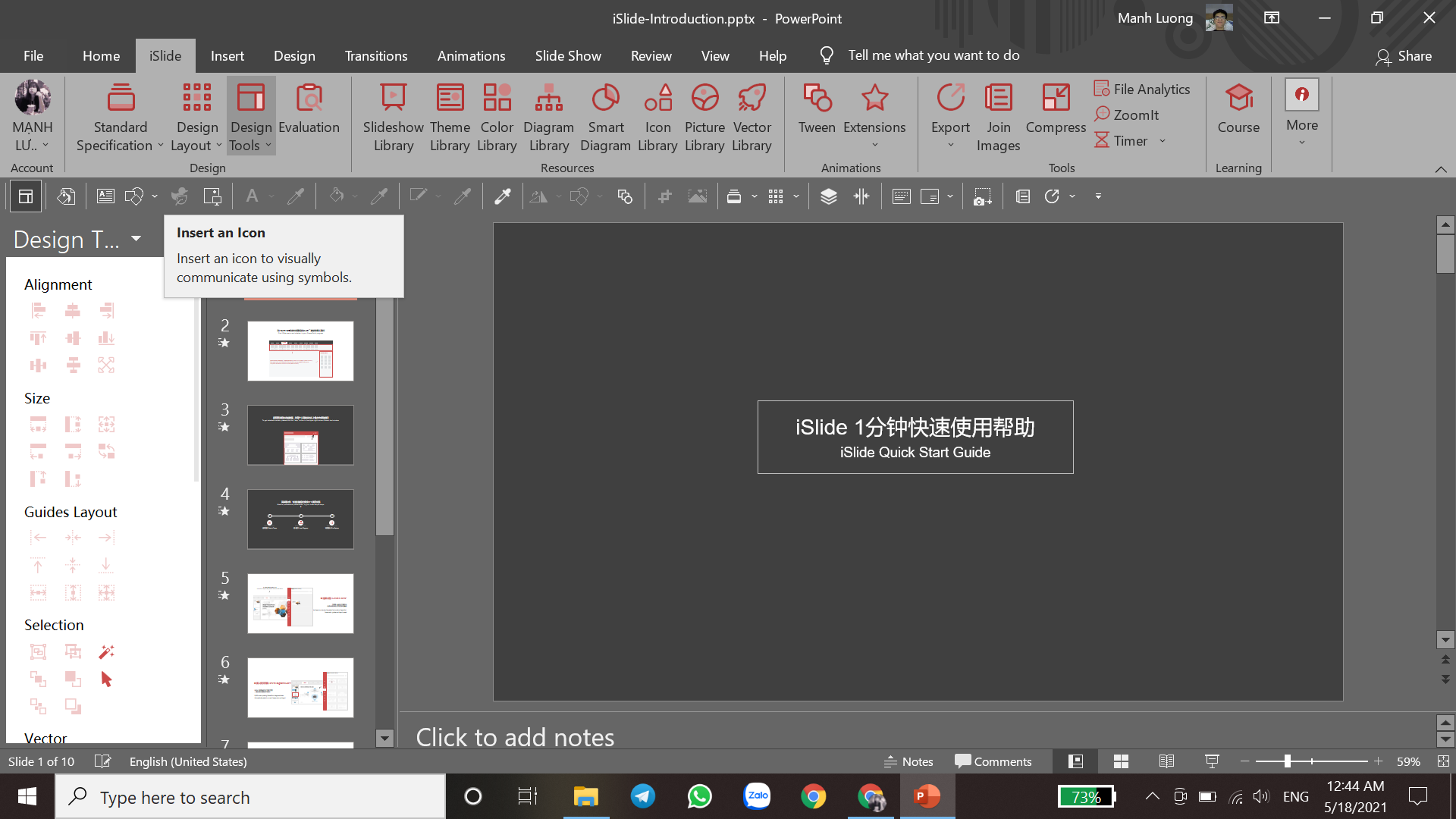
Task: Click the zoom in plus button
Action: [1378, 761]
